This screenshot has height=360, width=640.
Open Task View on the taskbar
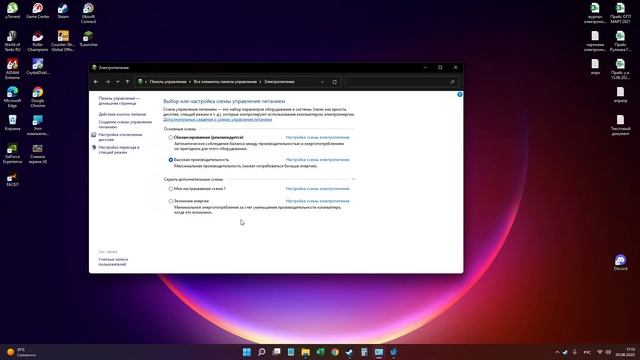(276, 352)
